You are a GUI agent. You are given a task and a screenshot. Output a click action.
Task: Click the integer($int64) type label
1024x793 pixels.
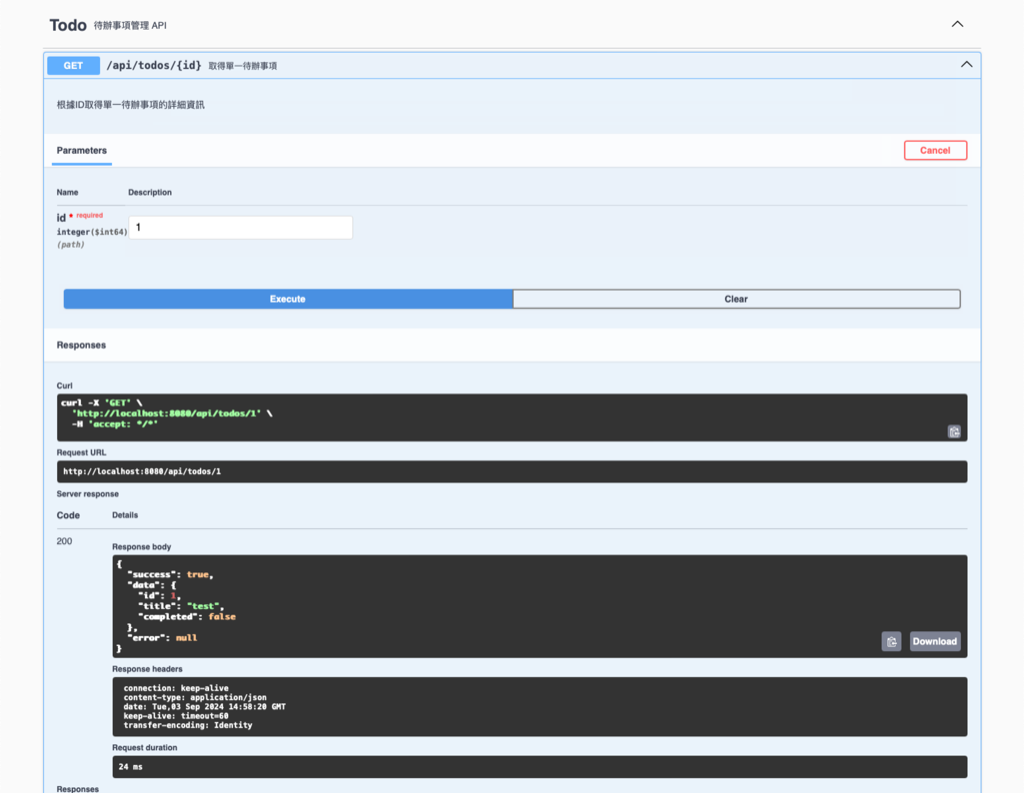click(x=92, y=232)
